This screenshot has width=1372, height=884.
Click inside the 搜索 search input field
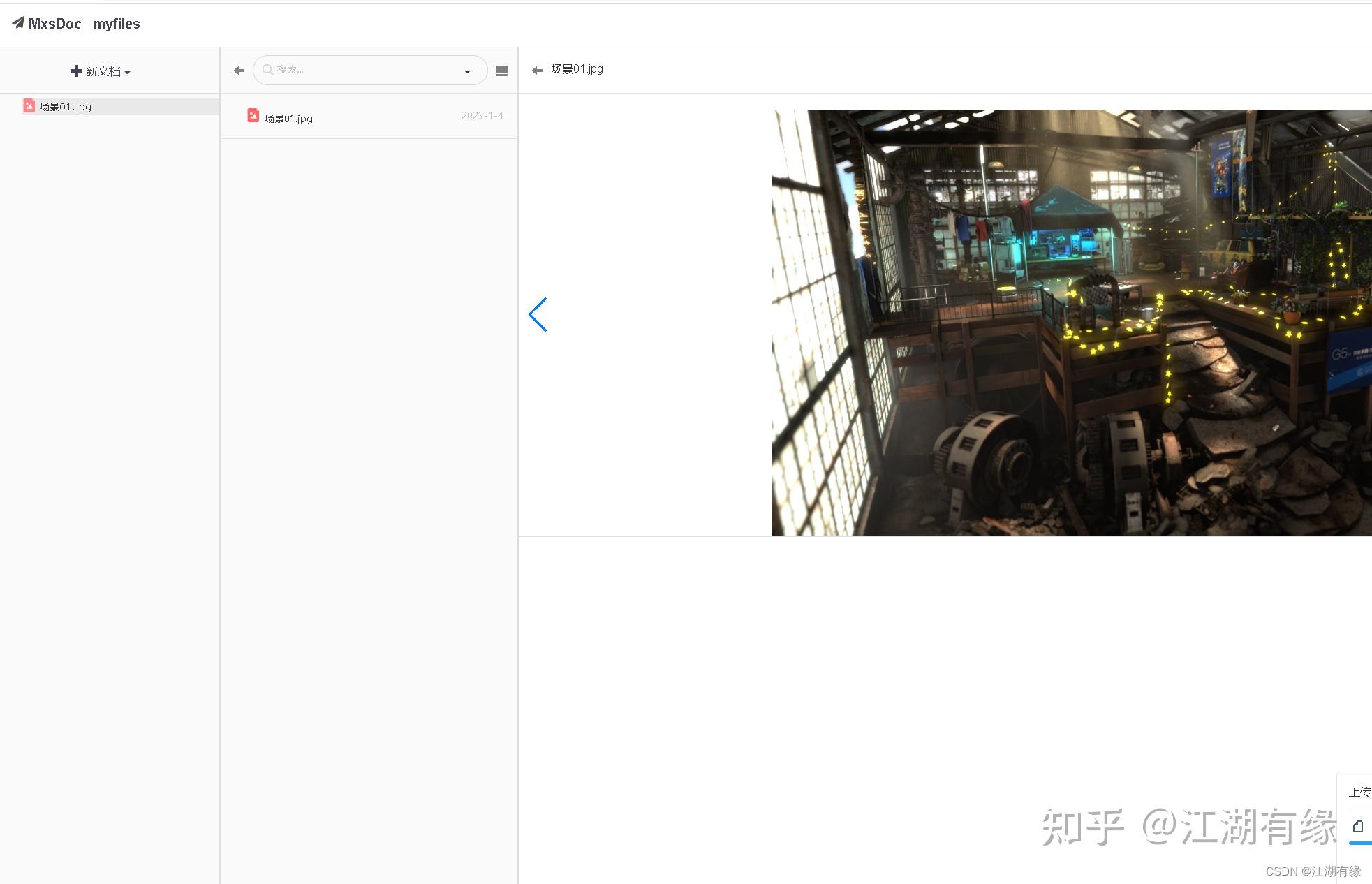coord(349,69)
